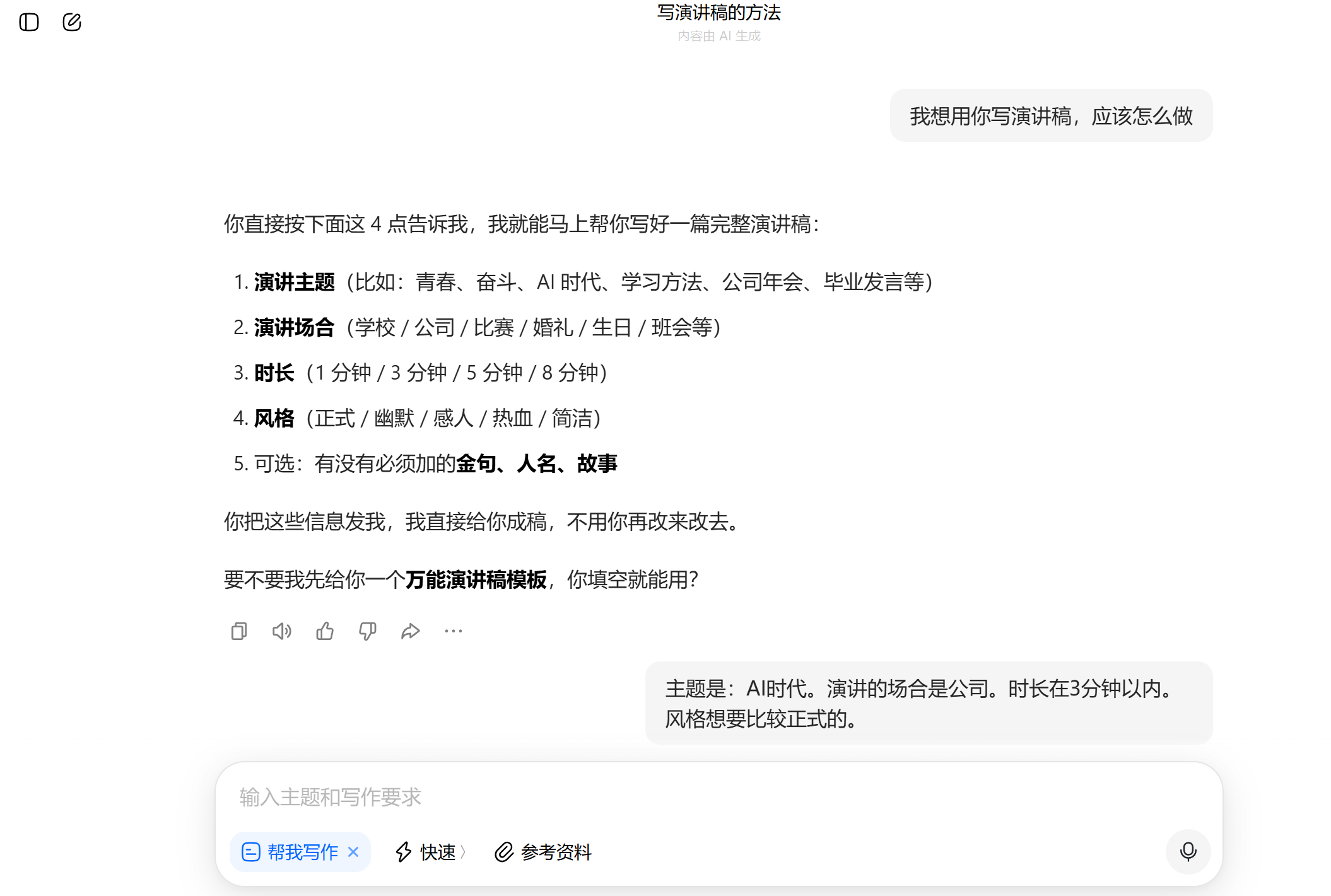Share the AI response
The height and width of the screenshot is (896, 1331).
[411, 631]
